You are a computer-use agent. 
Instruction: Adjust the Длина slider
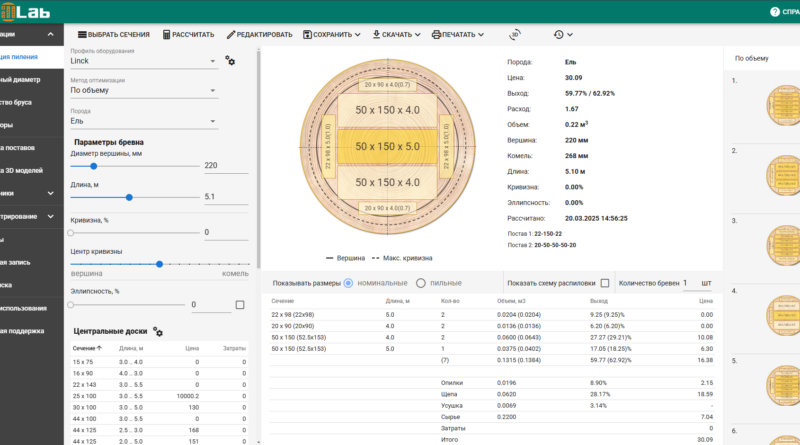click(129, 197)
